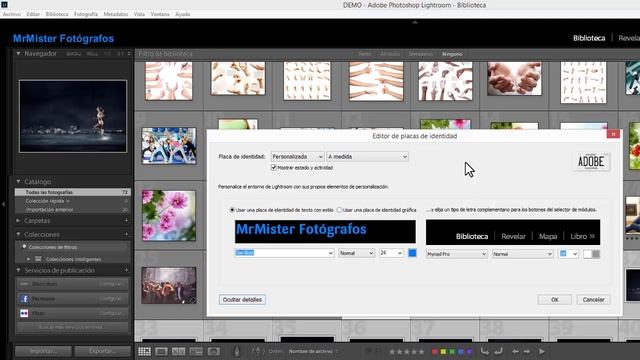Select previous photo arrow in toolbar
This screenshot has height=360, width=640.
[x=516, y=351]
